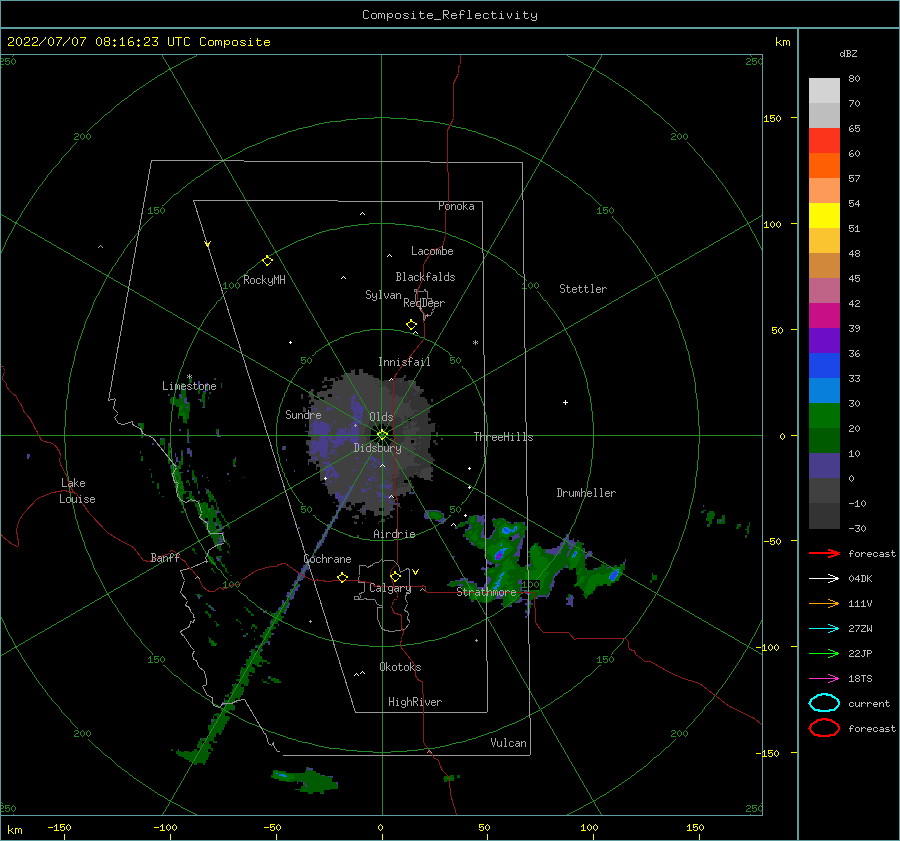Click the cyan 'current' ellipse legend icon
Screen dimensions: 900x841
[x=824, y=703]
